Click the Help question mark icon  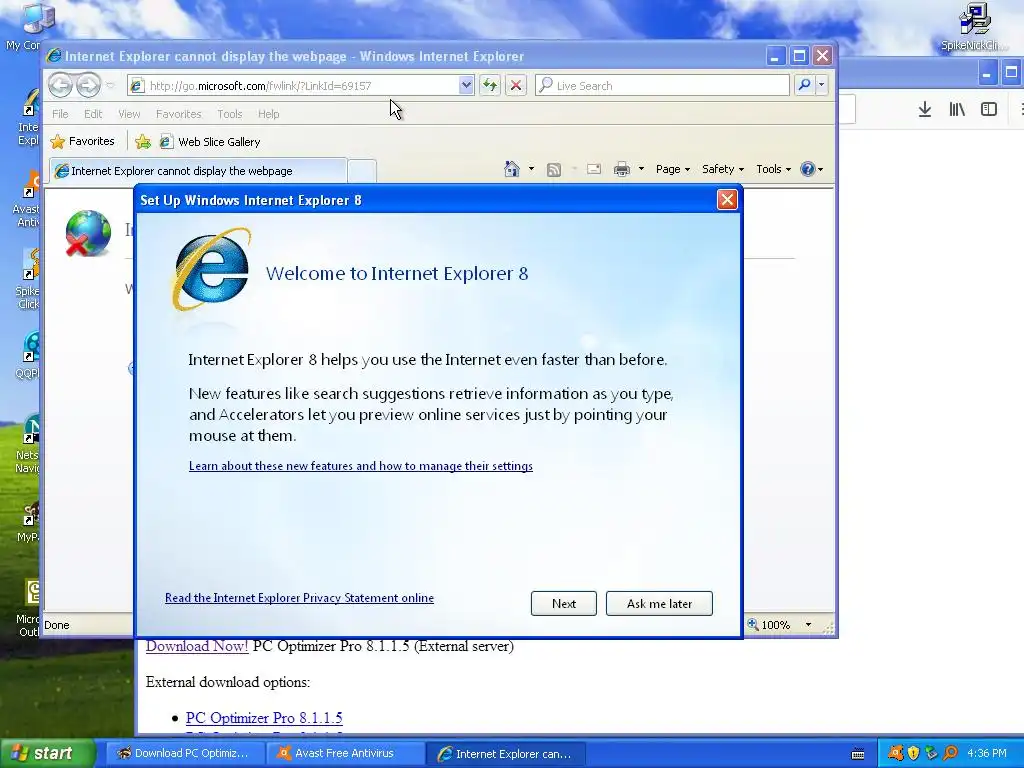point(808,169)
